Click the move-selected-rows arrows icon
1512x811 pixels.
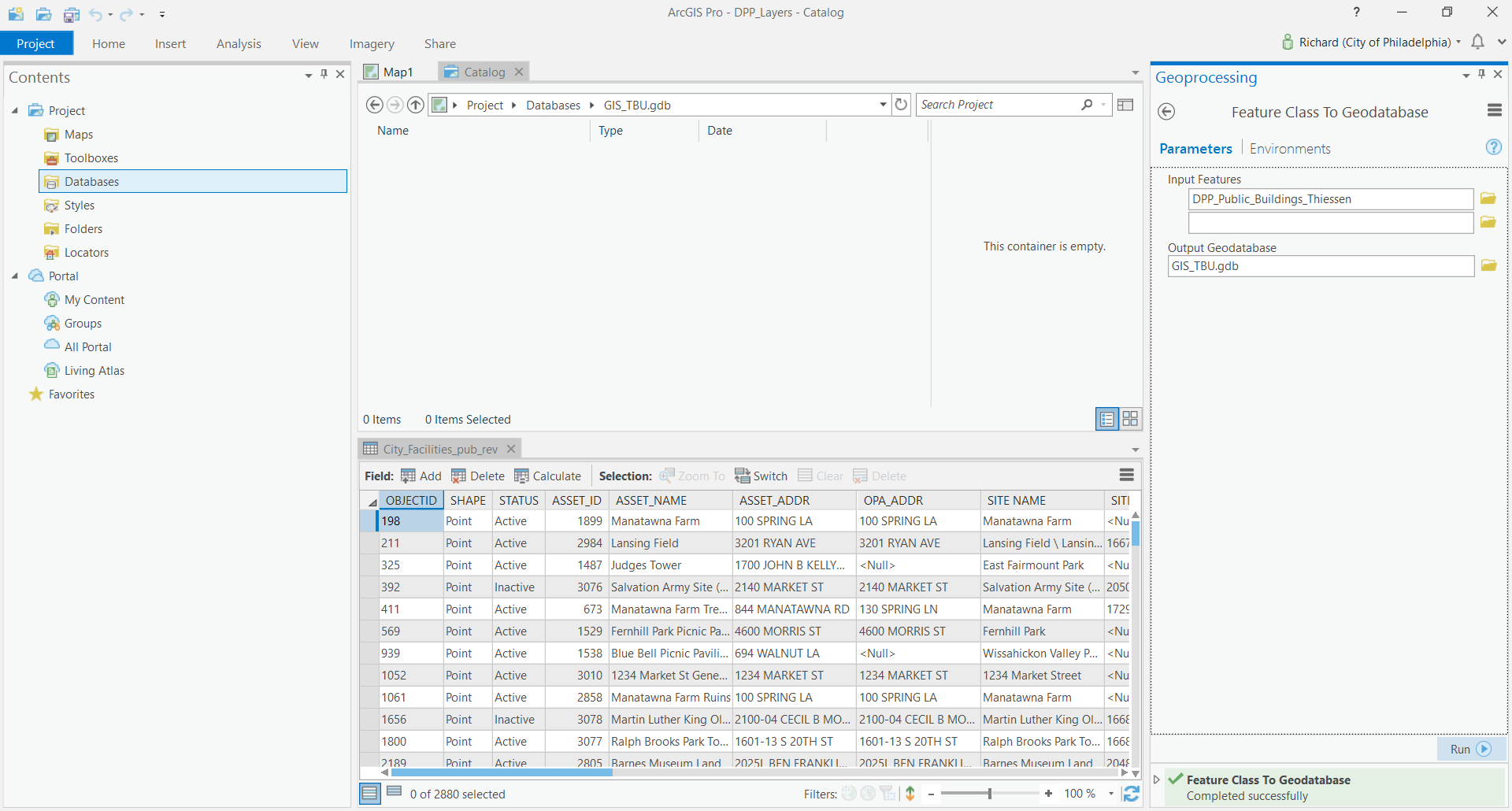910,794
